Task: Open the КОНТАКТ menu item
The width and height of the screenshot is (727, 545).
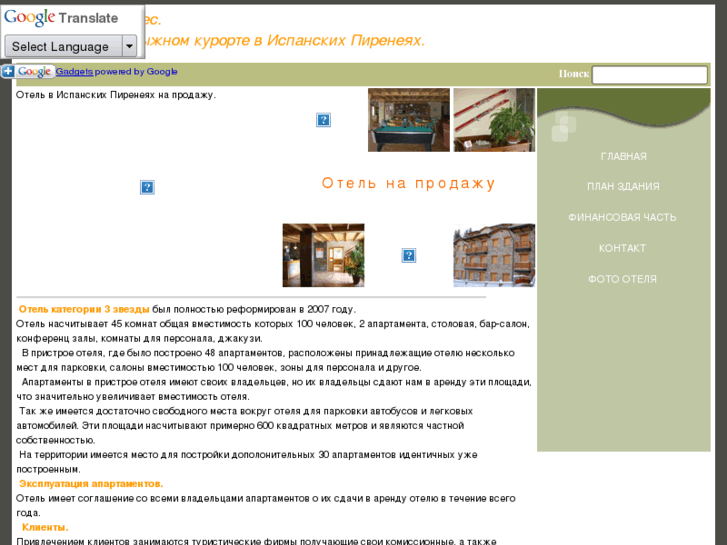Action: (622, 248)
